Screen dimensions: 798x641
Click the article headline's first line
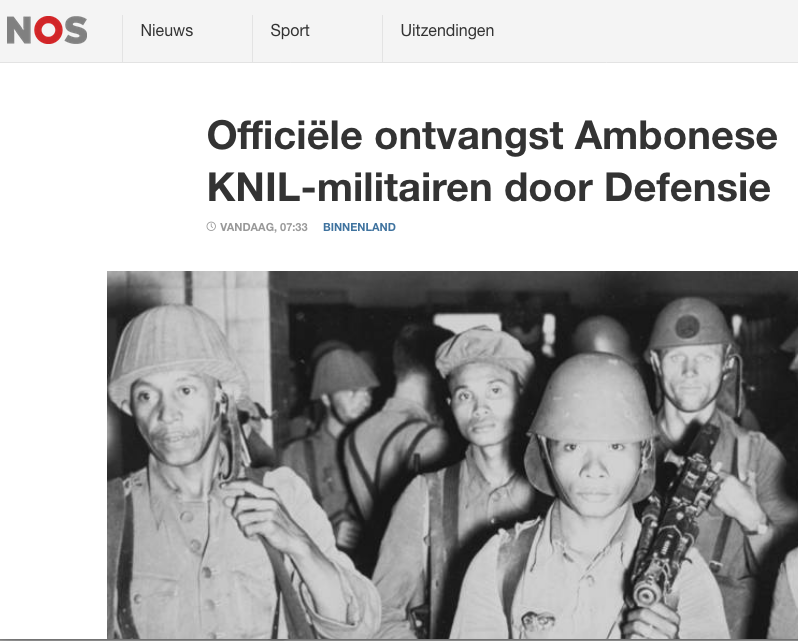coord(492,136)
